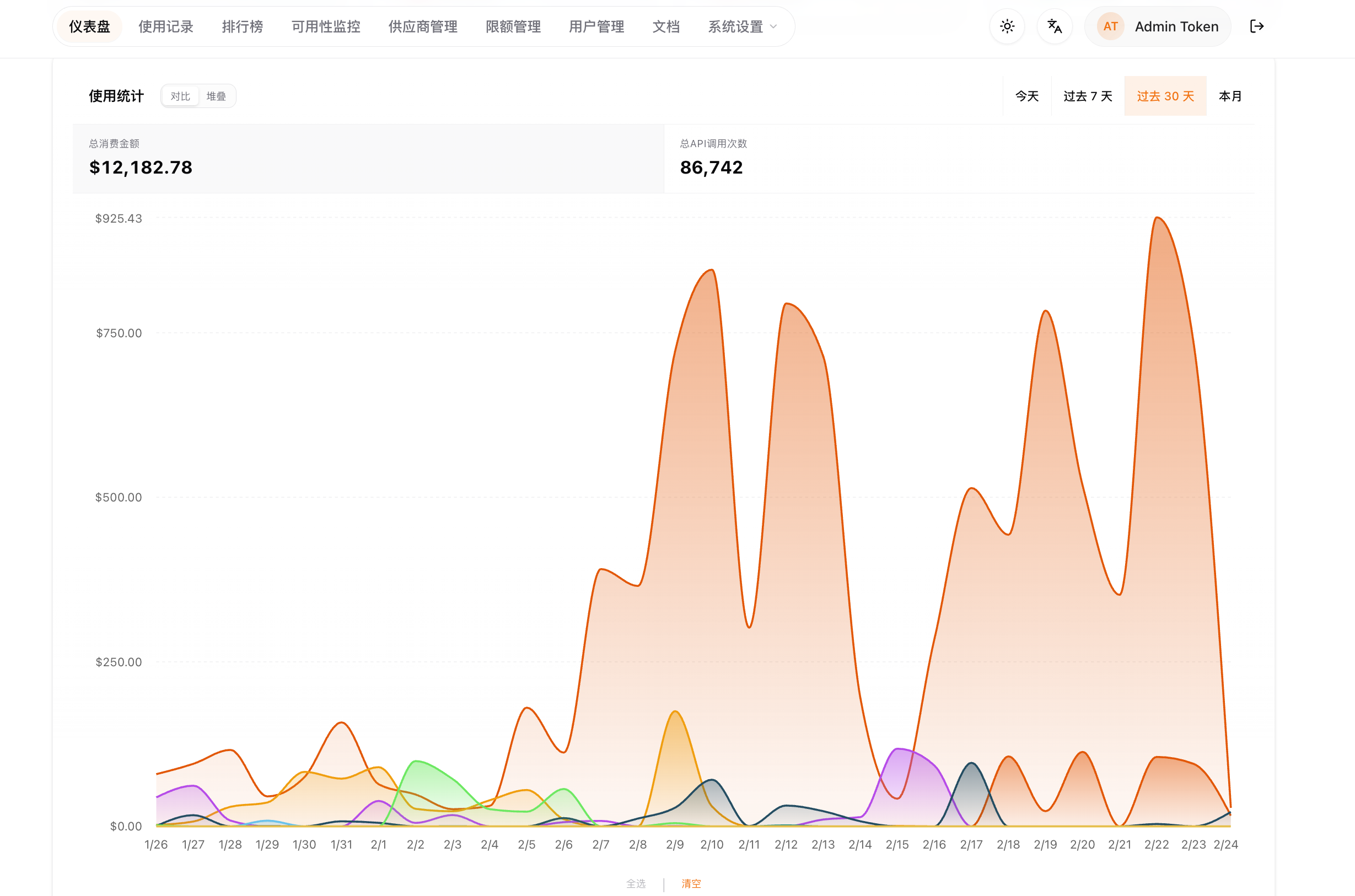Go to the 排行榜 page

pos(243,26)
